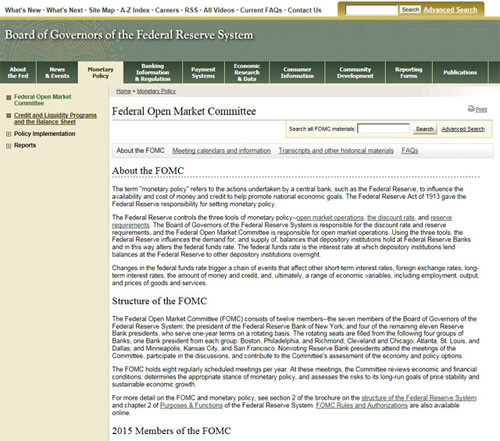The image size is (500, 441).
Task: Follow the reserve requirements link
Action: tap(441, 218)
